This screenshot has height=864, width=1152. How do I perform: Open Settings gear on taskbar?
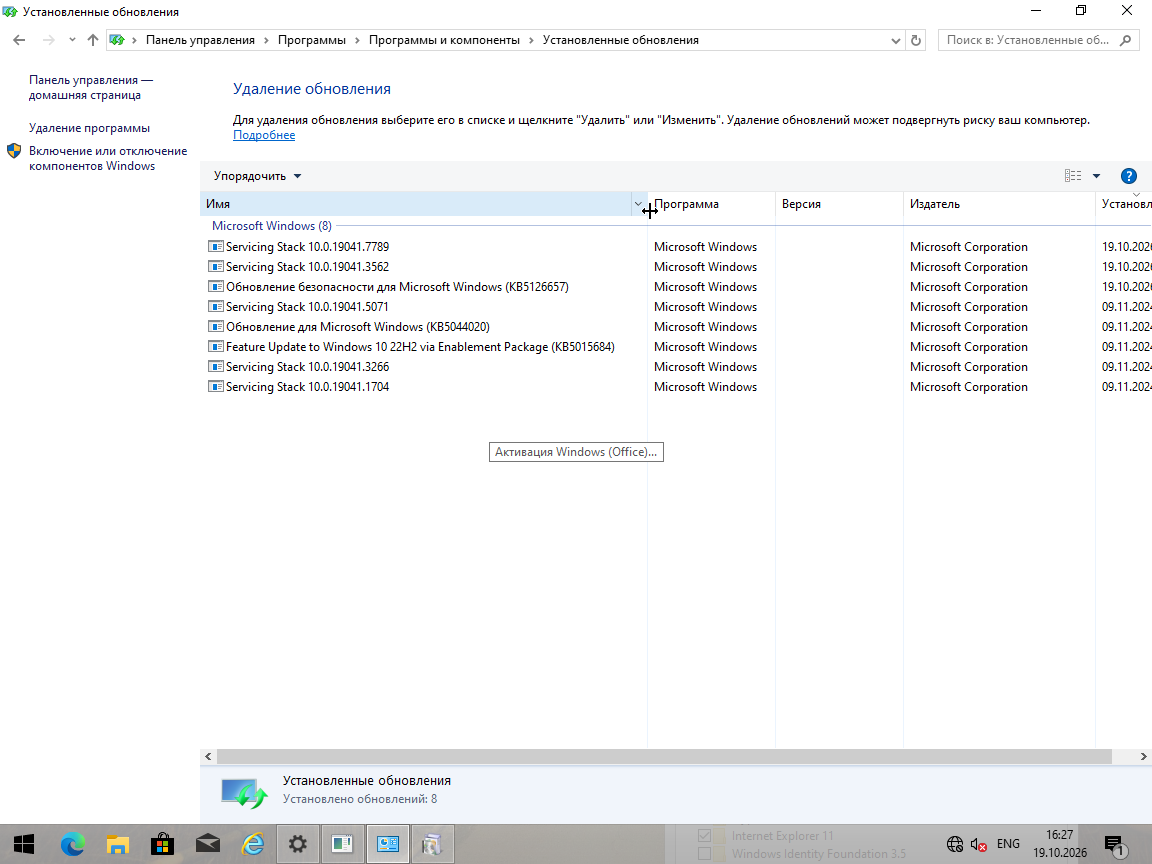tap(298, 844)
